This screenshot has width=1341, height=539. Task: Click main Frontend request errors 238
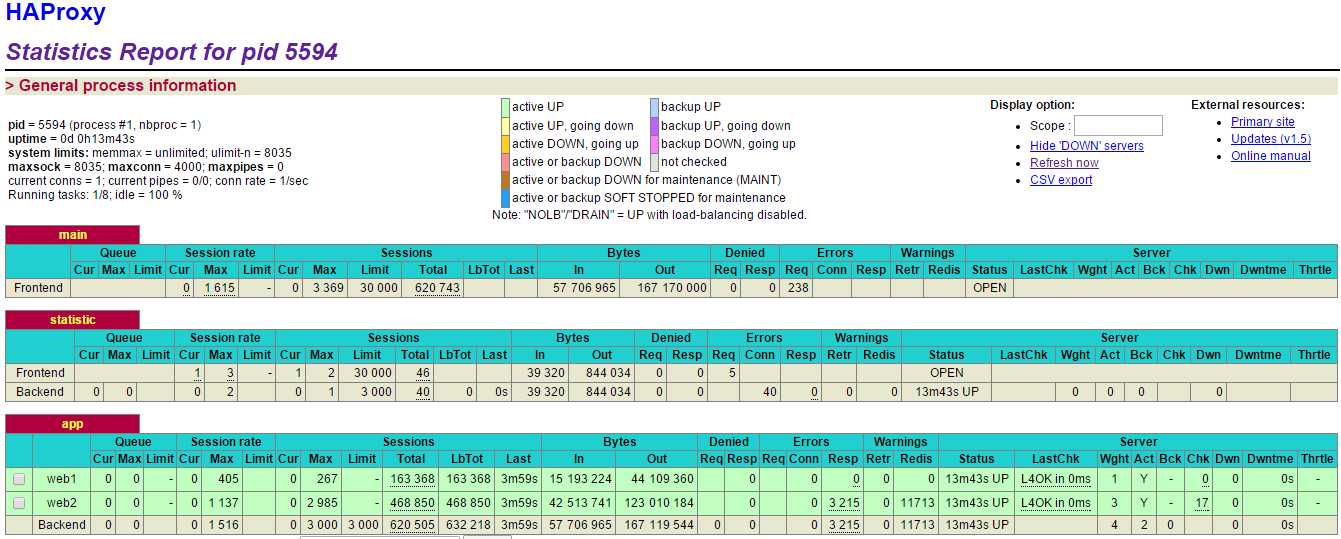797,288
